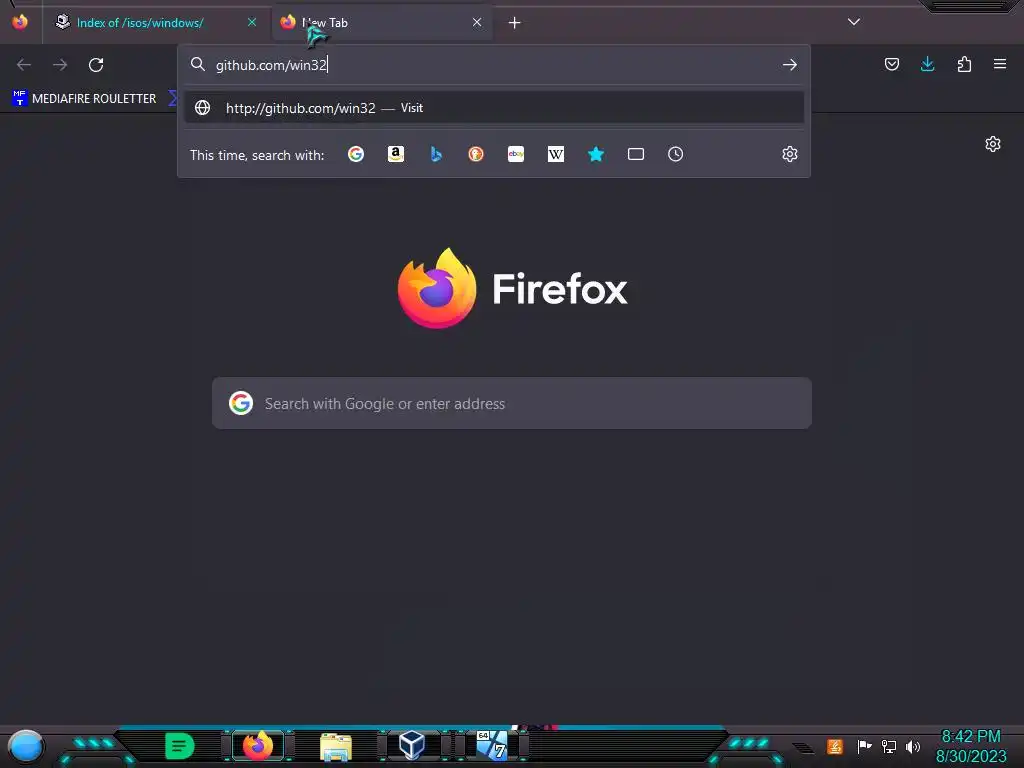
Task: Visit http://github.com/win32 suggestion
Action: point(494,108)
